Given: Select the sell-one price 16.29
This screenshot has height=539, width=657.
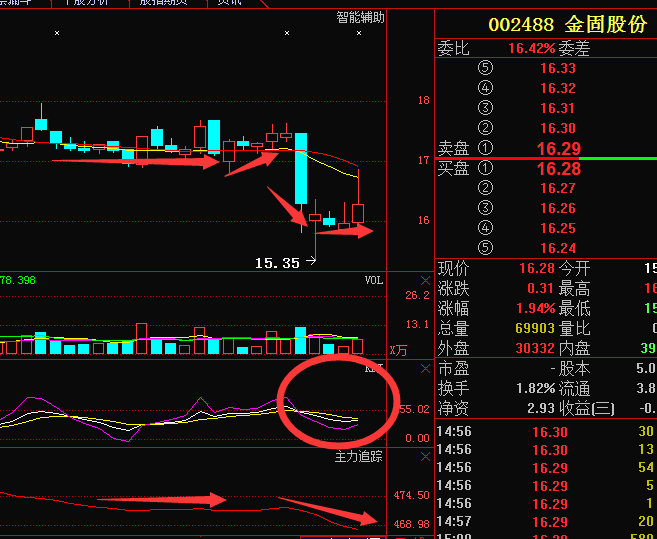Looking at the screenshot, I should click(x=557, y=148).
